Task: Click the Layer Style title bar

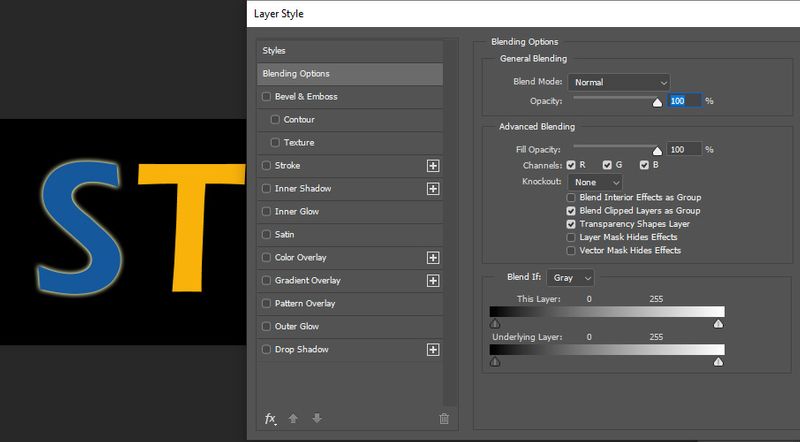Action: (523, 14)
